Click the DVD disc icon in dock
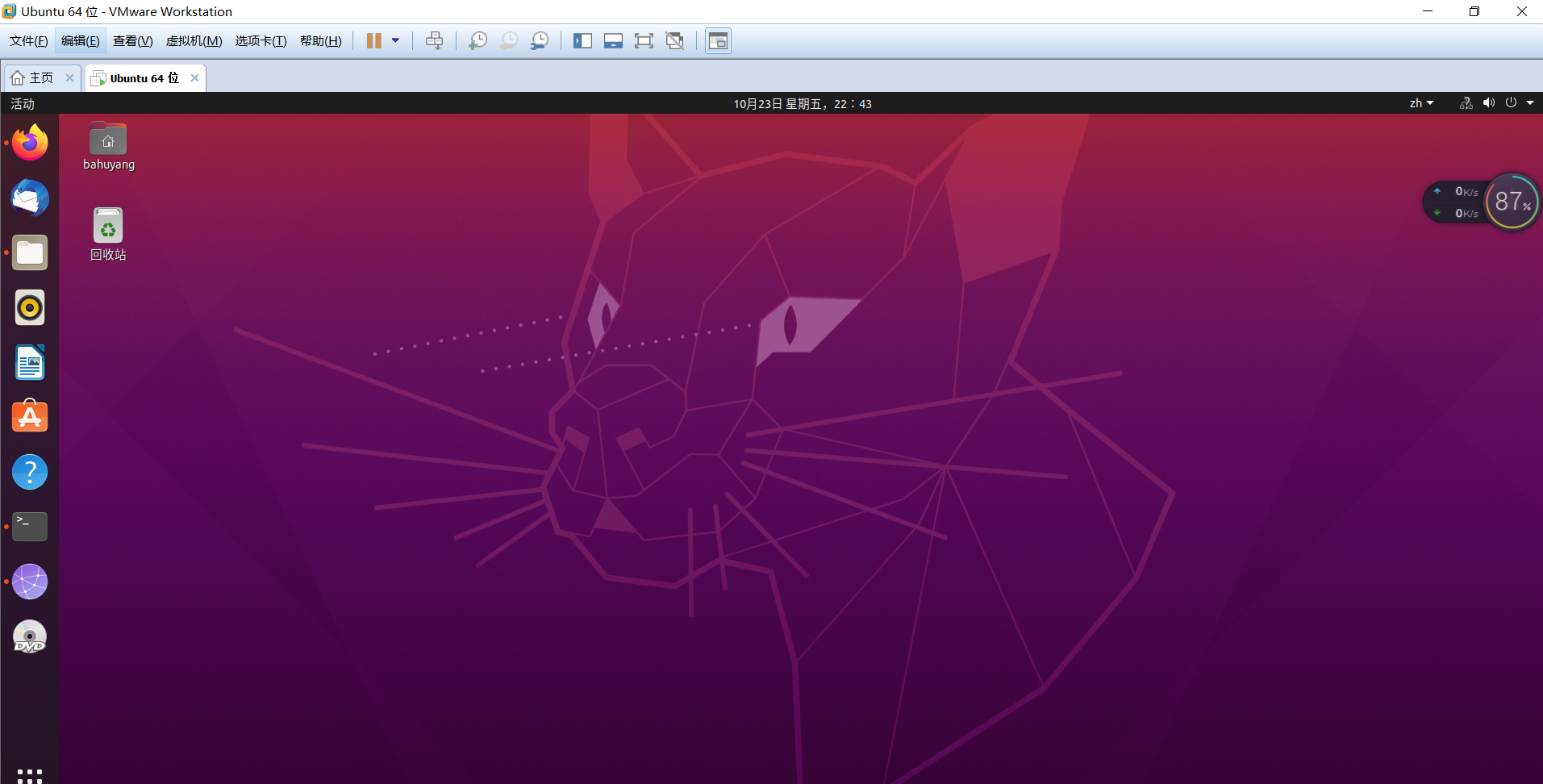Screen dimensions: 1543x784 pos(30,636)
